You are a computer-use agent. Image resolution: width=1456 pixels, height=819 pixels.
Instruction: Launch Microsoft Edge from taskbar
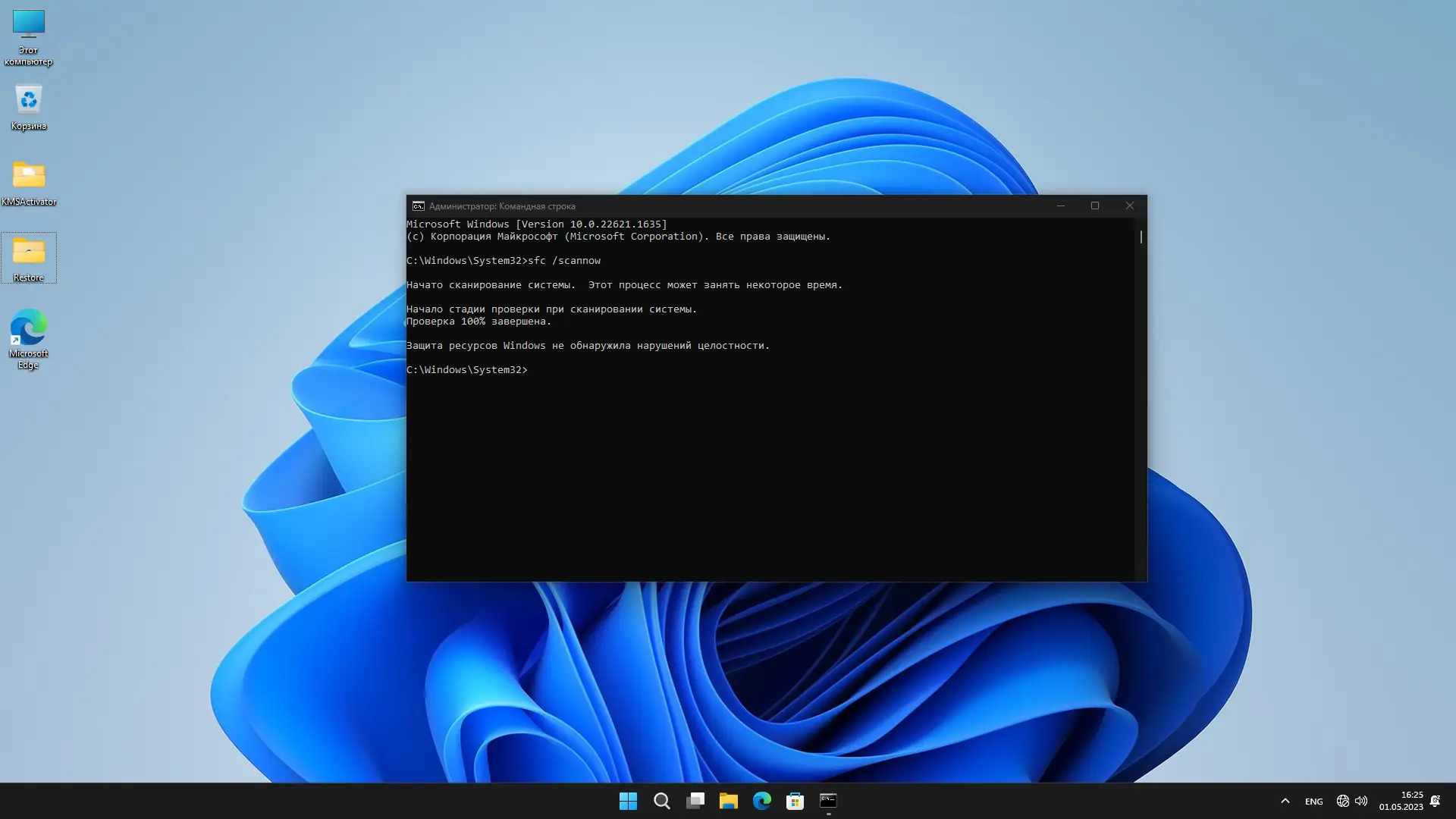[x=762, y=801]
